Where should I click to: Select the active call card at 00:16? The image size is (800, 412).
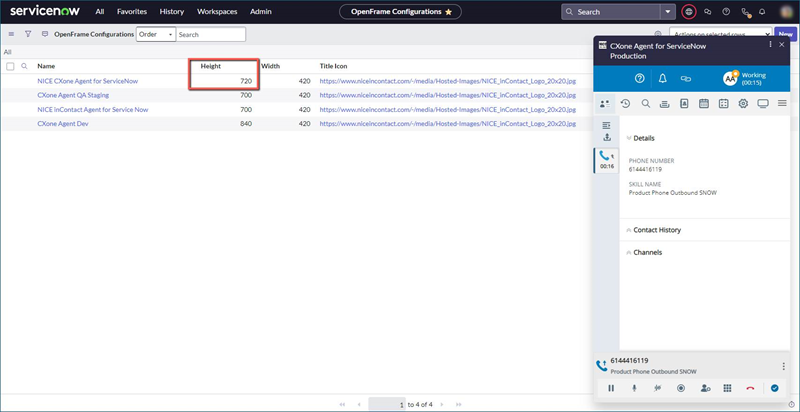click(x=607, y=161)
